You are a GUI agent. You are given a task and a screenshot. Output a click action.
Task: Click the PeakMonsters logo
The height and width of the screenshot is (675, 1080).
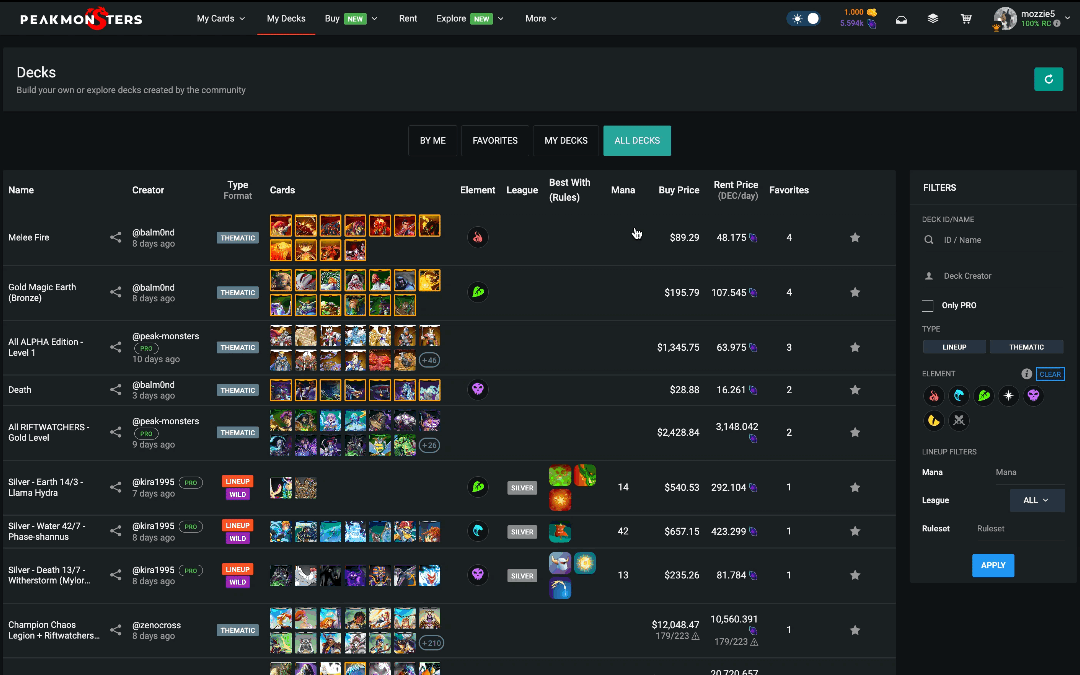click(81, 19)
